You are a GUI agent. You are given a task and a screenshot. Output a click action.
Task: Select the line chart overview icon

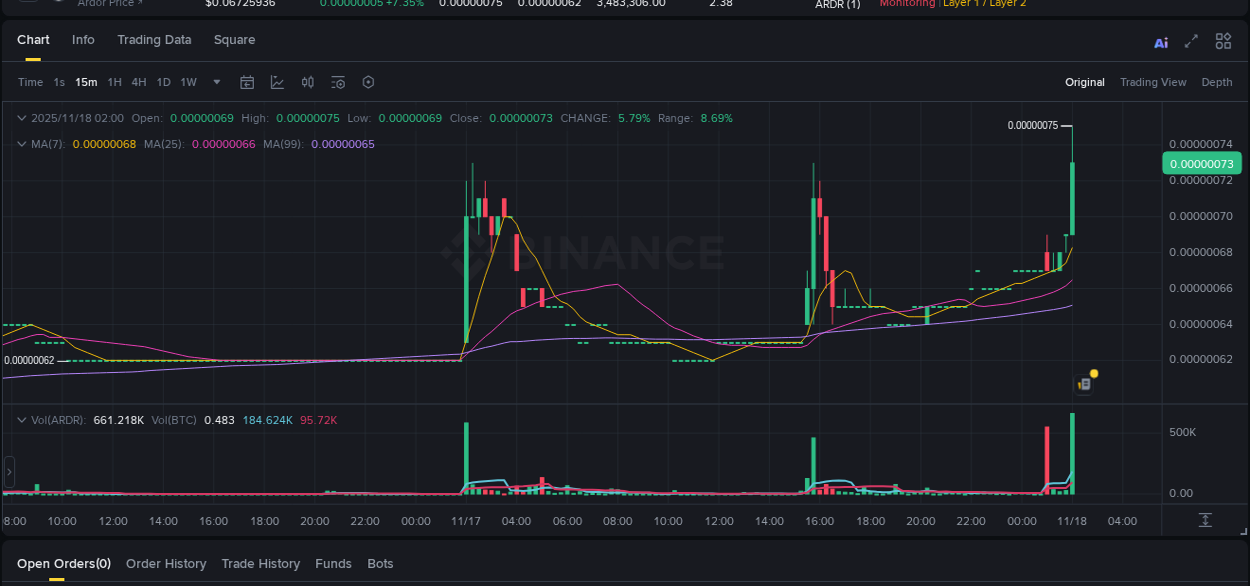tap(277, 82)
